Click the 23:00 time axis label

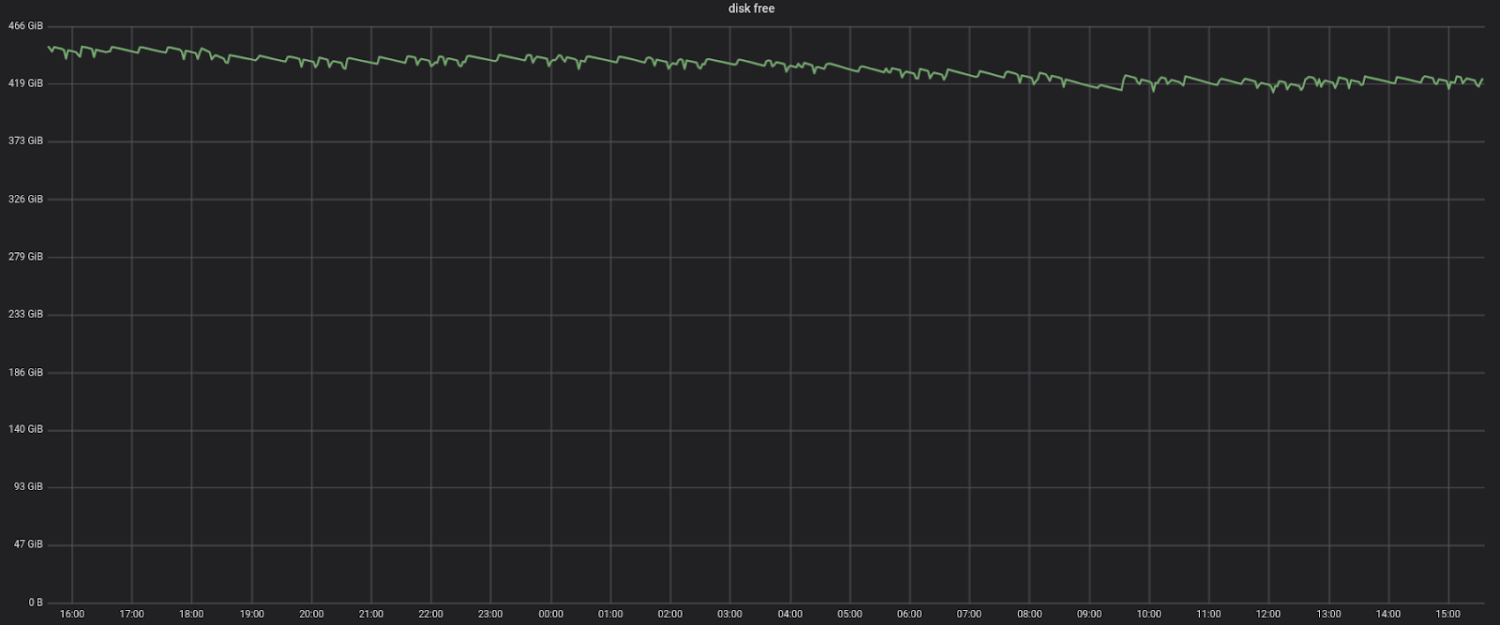[x=491, y=614]
